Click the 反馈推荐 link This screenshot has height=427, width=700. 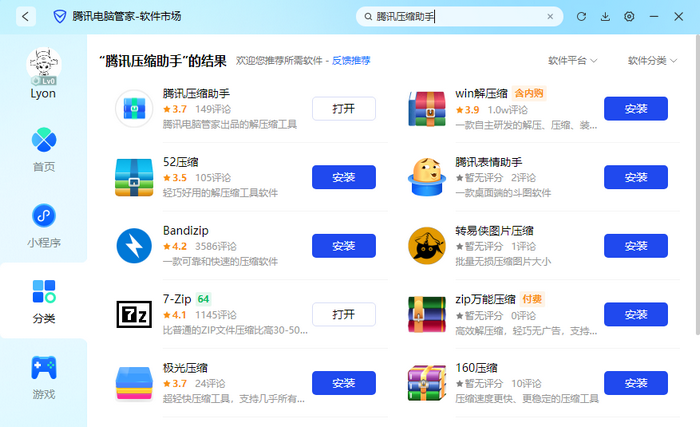click(350, 61)
